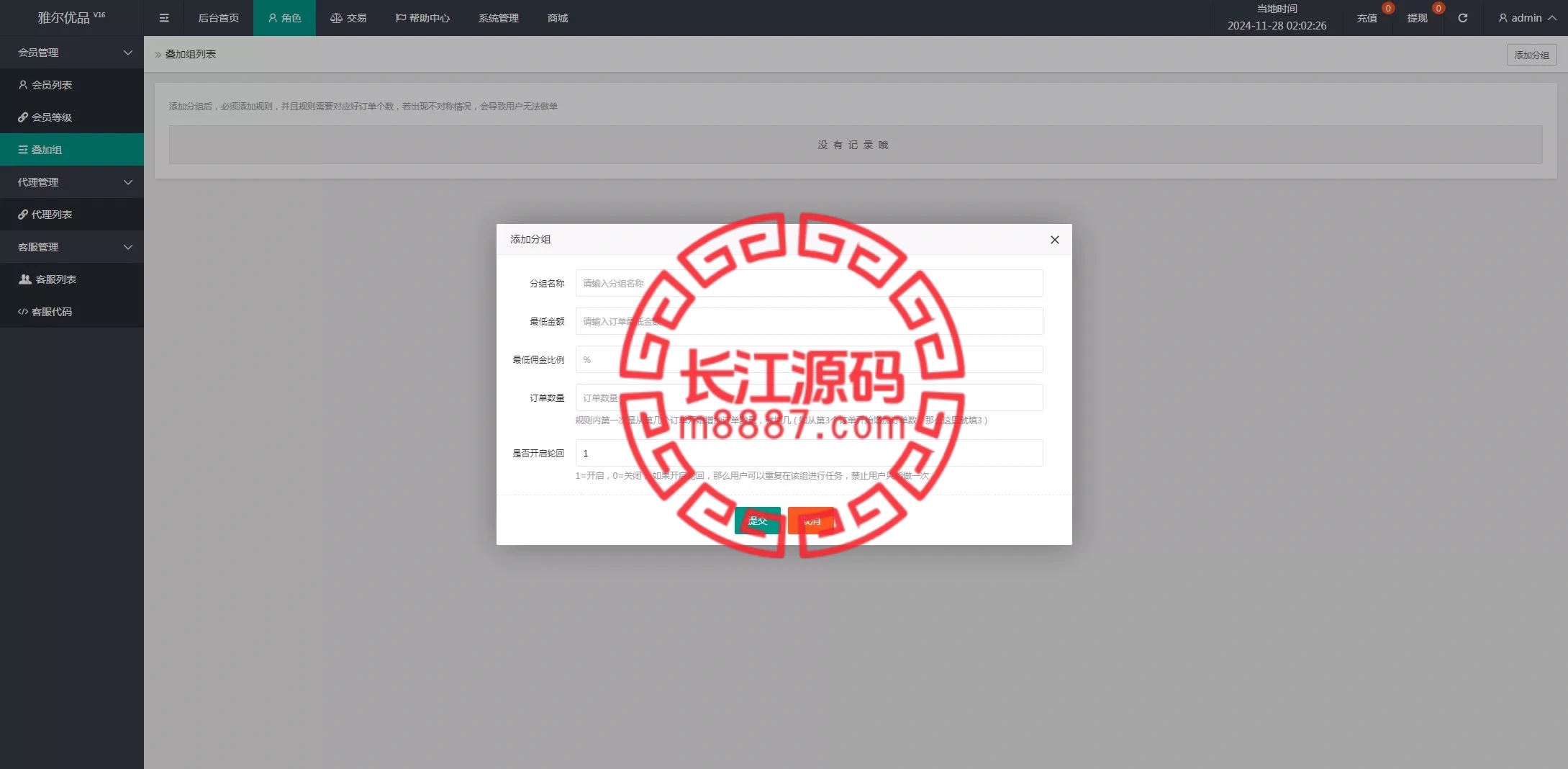Screen dimensions: 1568x769
Task: Click the green 提交 submit button
Action: (x=757, y=521)
